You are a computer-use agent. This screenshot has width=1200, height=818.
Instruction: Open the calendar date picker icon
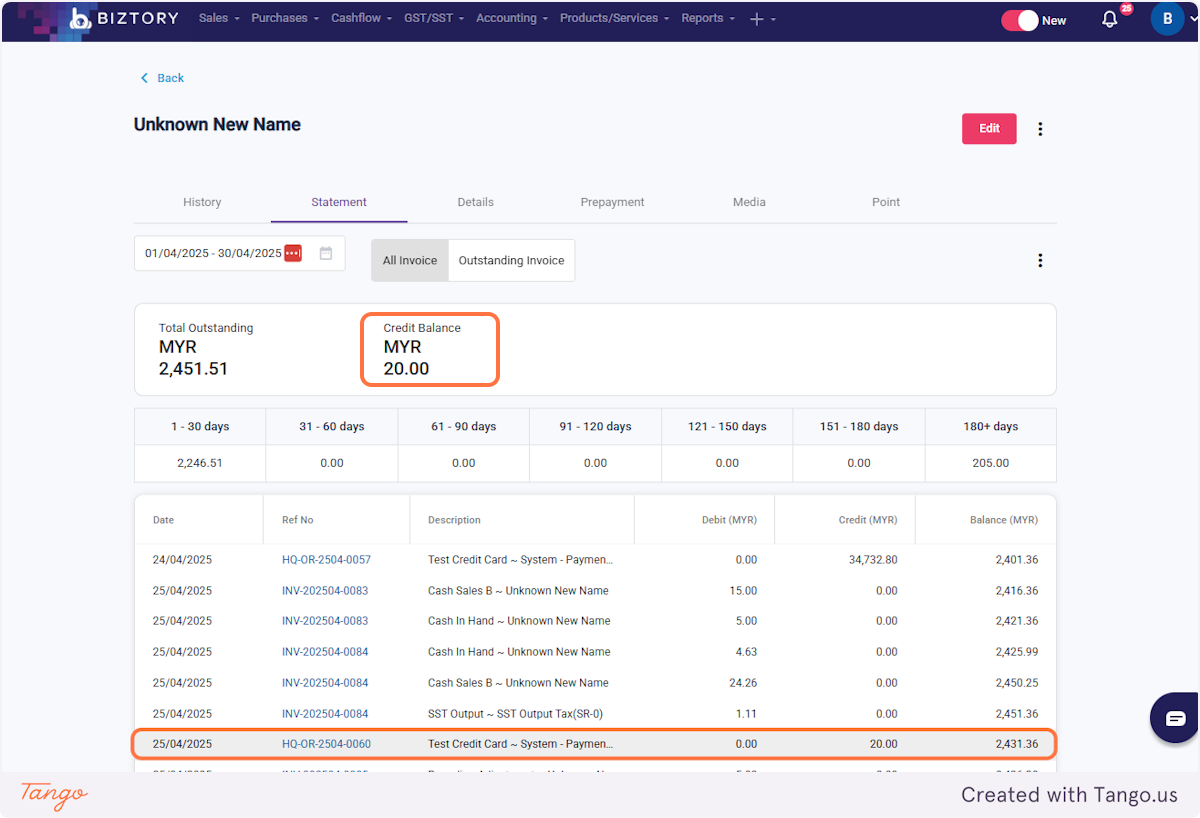click(326, 253)
